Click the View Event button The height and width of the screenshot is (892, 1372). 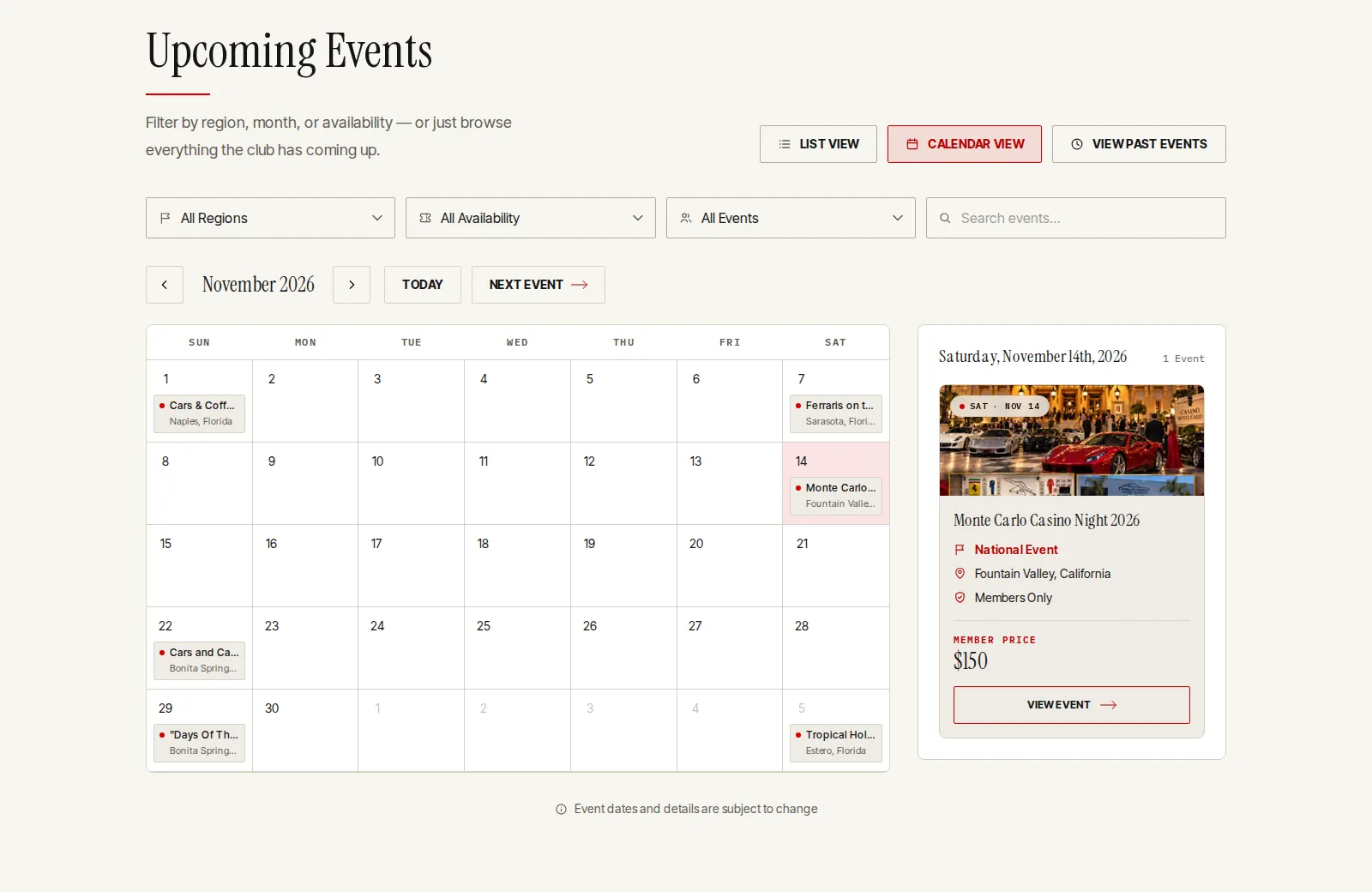click(x=1072, y=705)
